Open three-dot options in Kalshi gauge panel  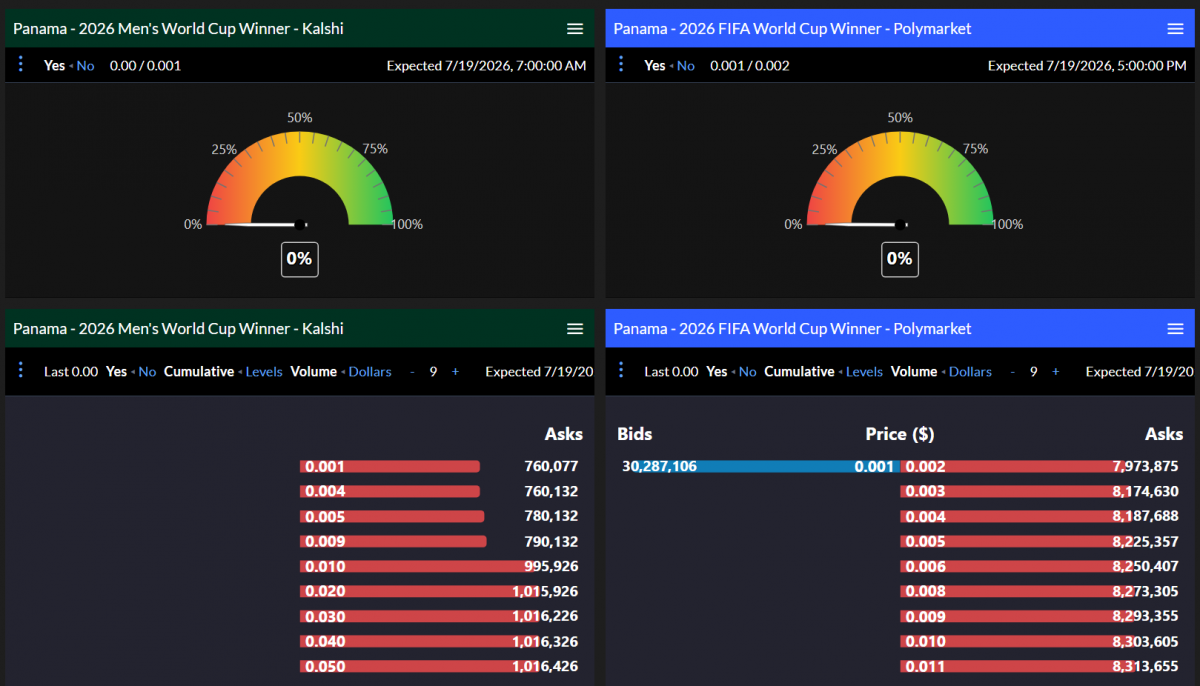(x=21, y=65)
